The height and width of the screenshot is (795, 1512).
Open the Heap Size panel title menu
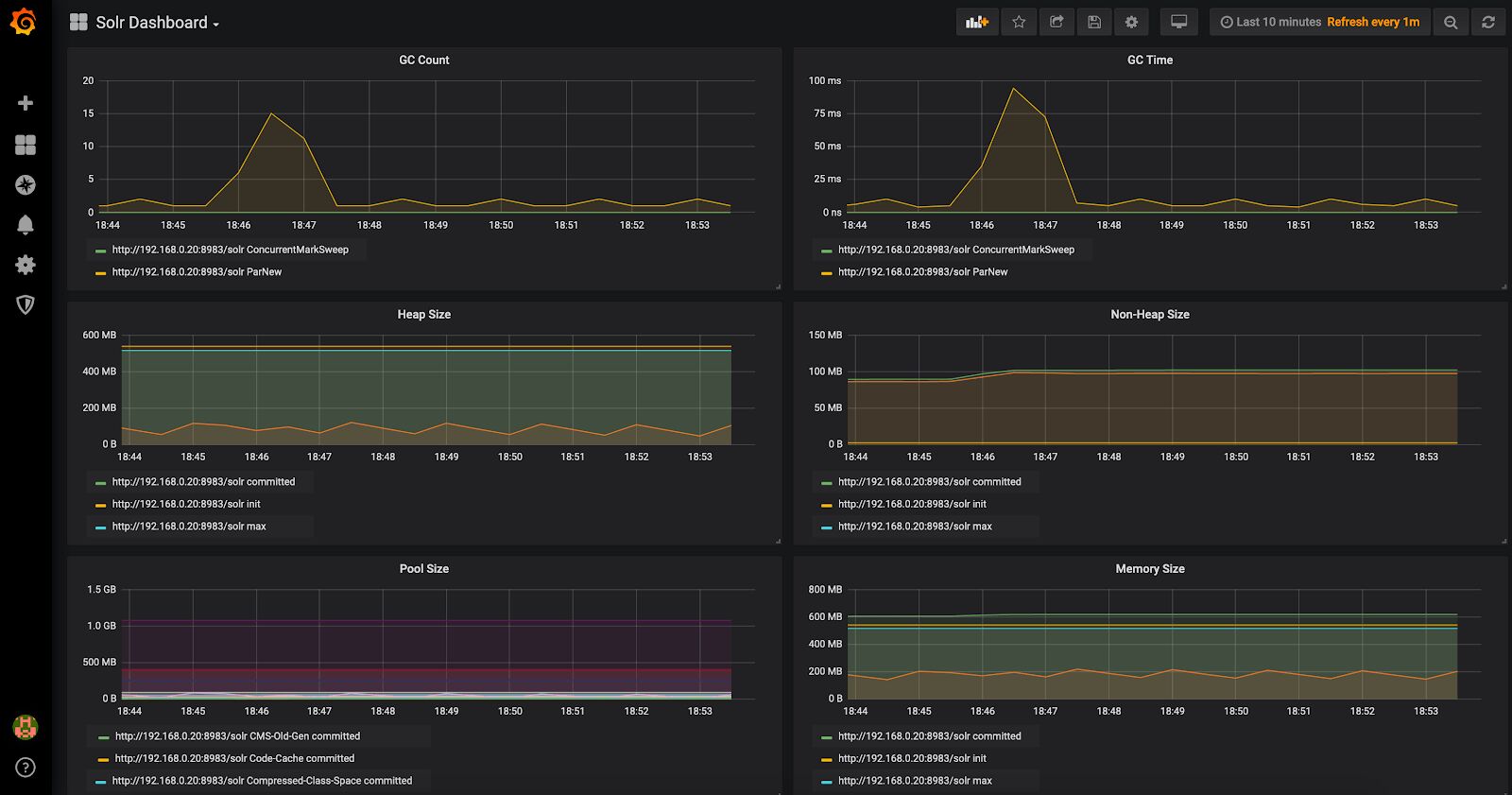point(424,314)
